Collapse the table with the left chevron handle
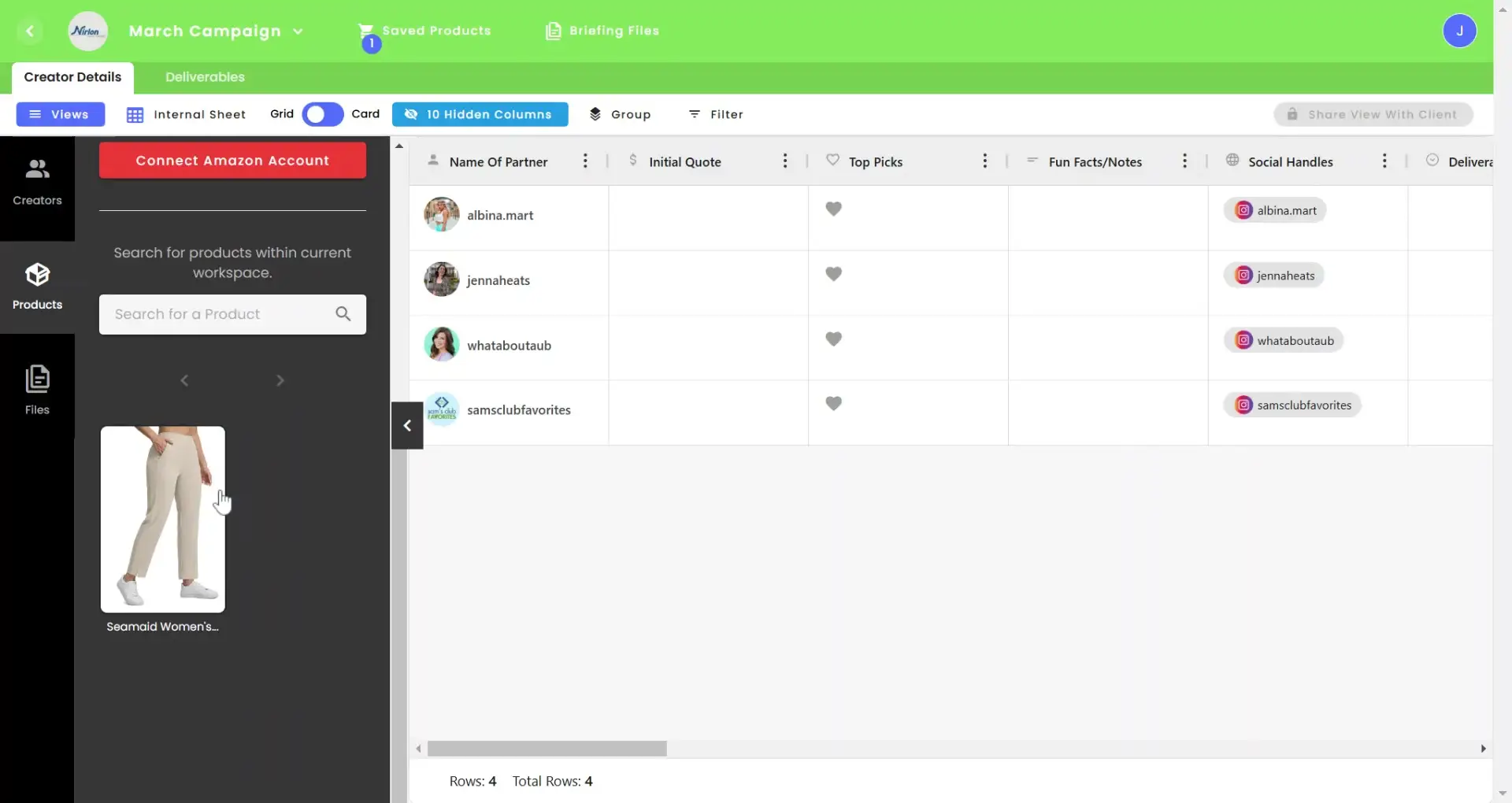 pyautogui.click(x=406, y=425)
